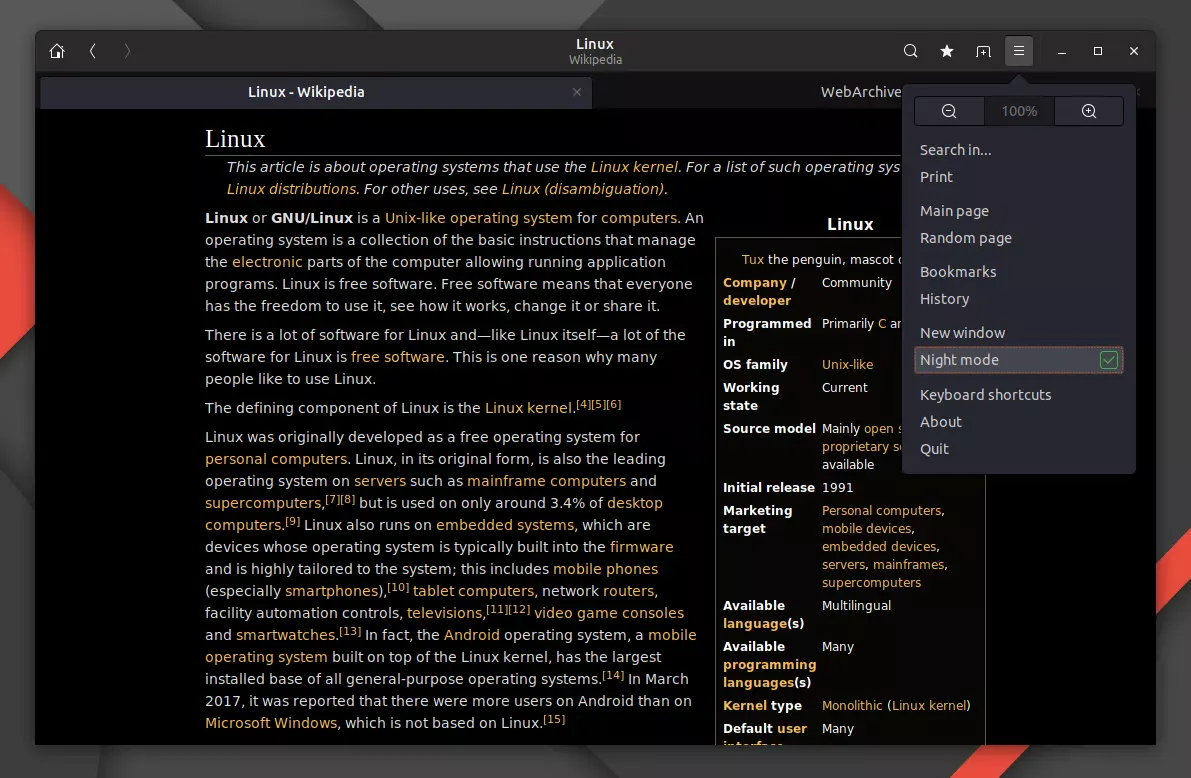This screenshot has height=778, width=1191.
Task: Open the Company link in the infobox
Action: (x=755, y=283)
